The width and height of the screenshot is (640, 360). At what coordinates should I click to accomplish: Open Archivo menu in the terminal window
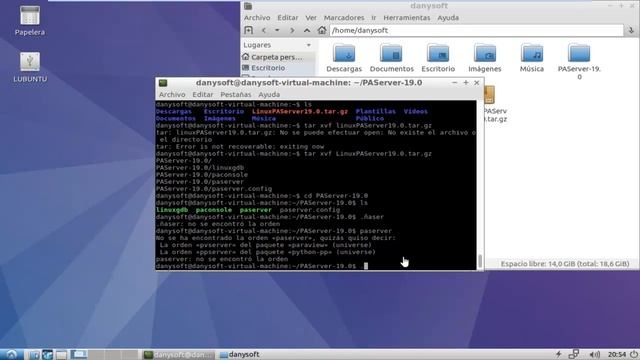tap(172, 94)
